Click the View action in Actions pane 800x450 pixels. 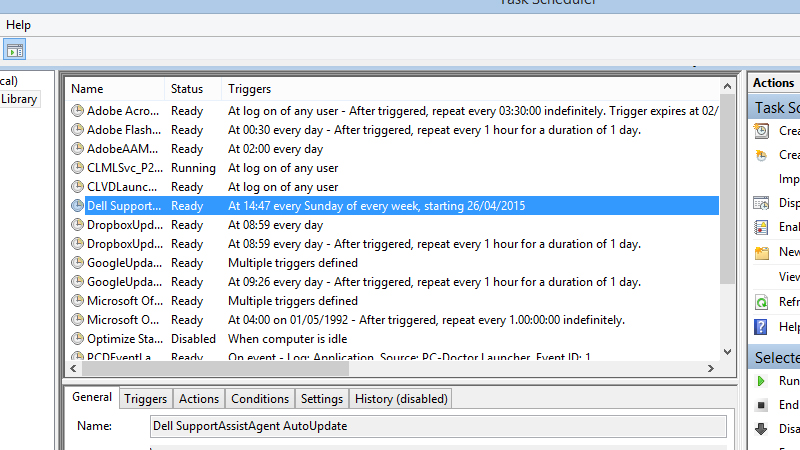789,277
